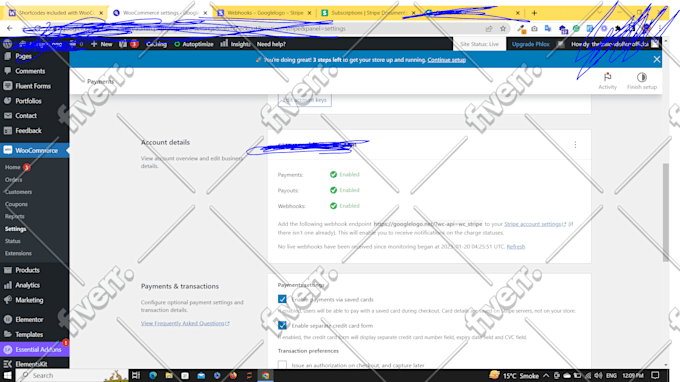This screenshot has height=382, width=680.
Task: Go to WooCommerce Home submenu
Action: tap(13, 167)
